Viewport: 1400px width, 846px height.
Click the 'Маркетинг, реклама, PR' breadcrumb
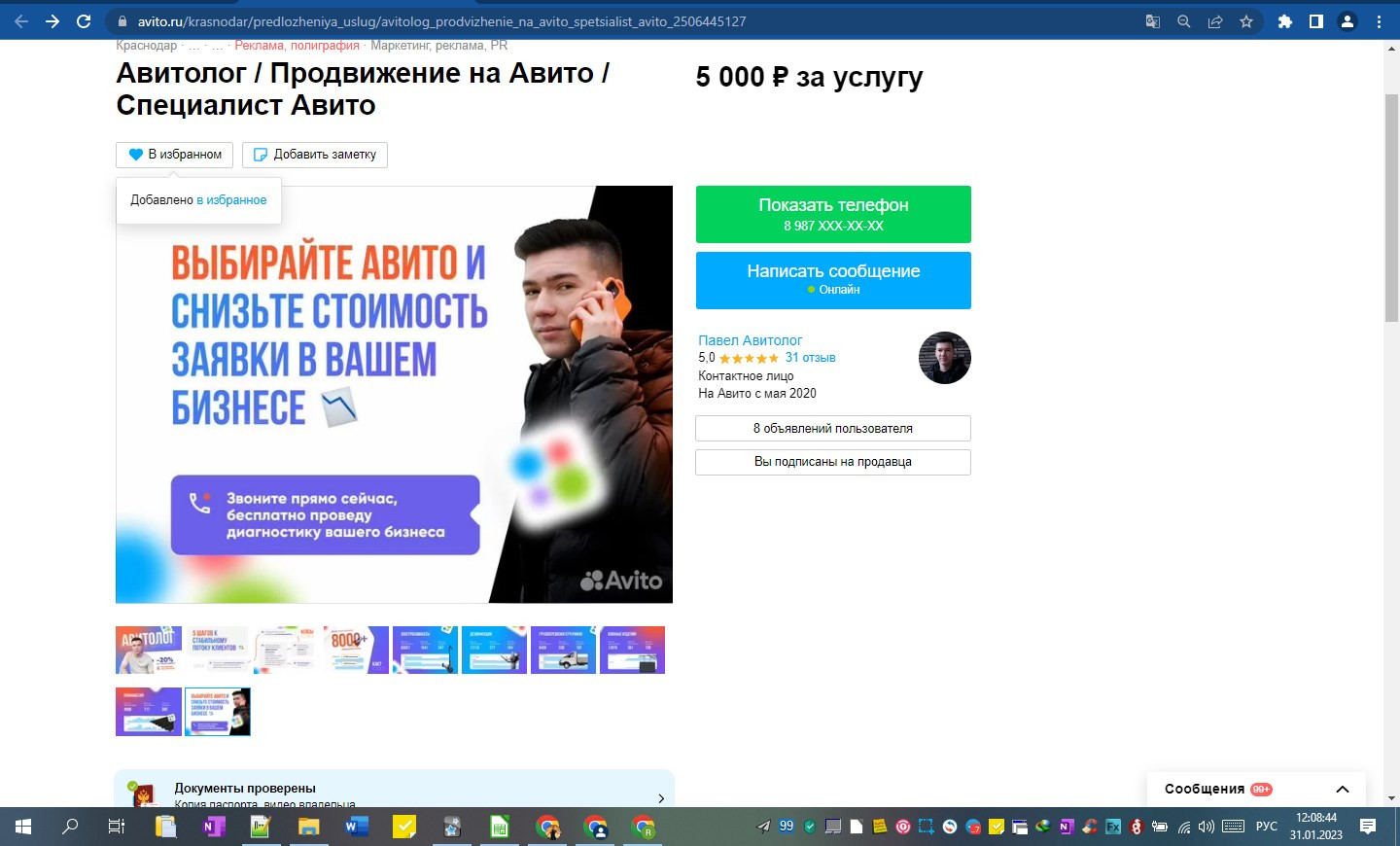click(x=438, y=45)
